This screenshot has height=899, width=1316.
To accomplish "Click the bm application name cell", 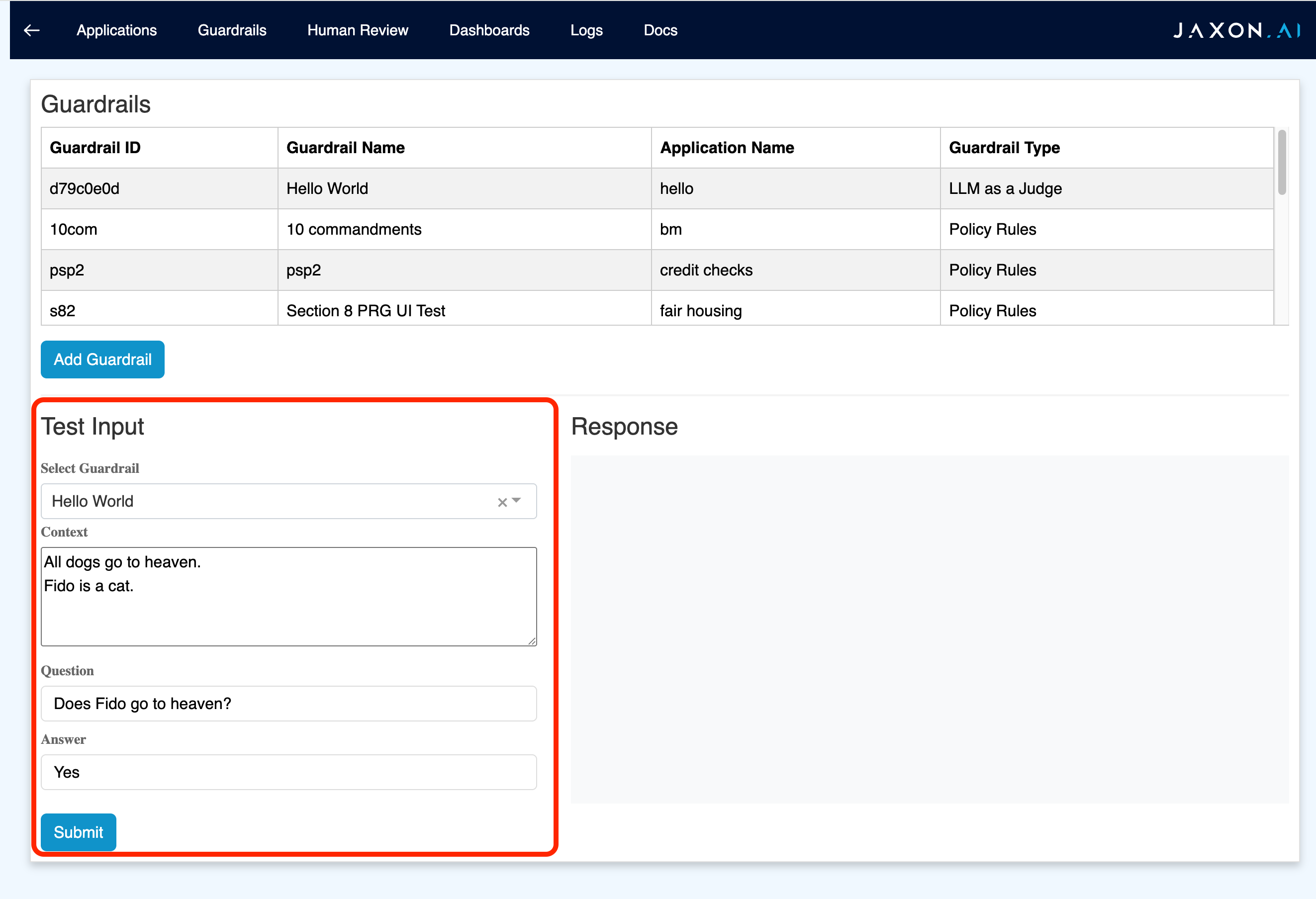I will tap(796, 229).
